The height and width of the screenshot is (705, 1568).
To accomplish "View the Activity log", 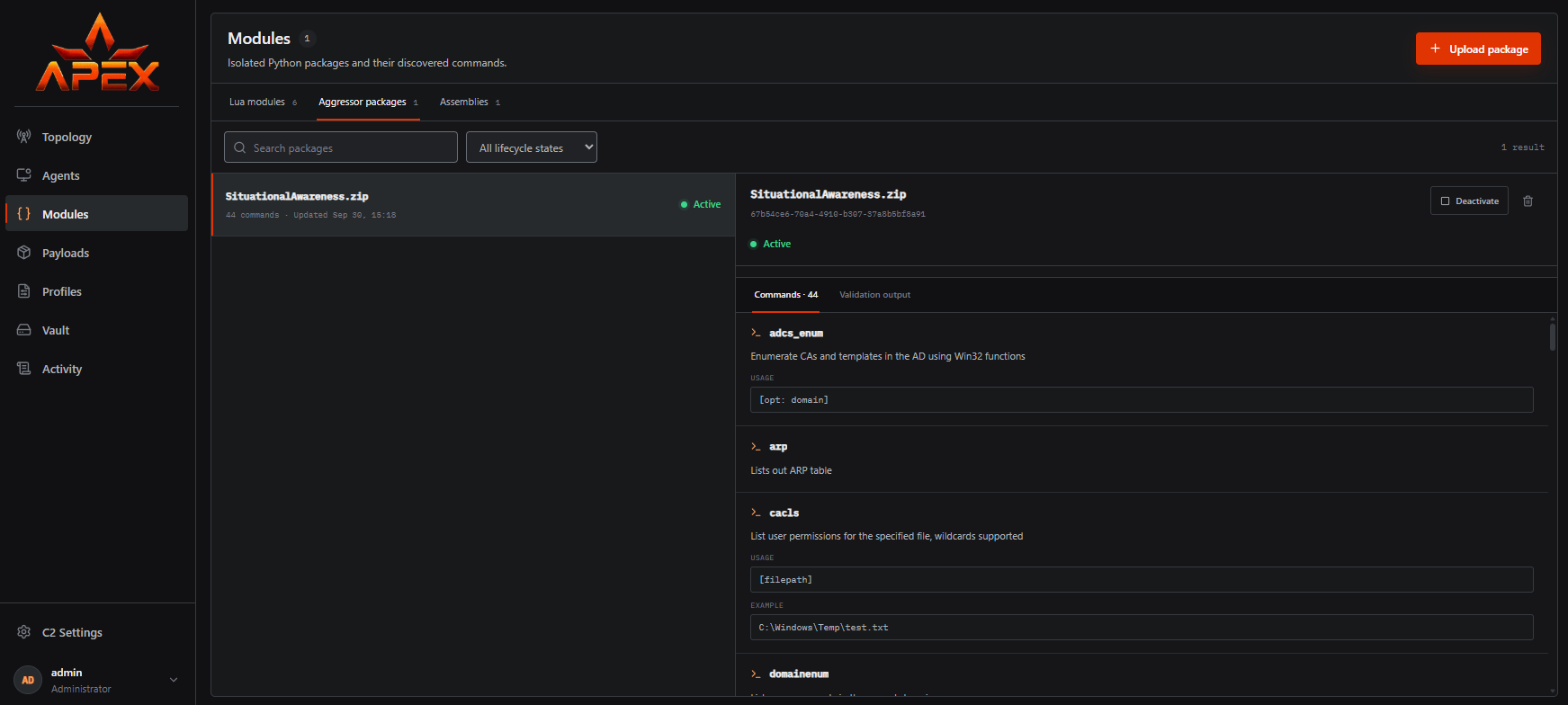I will tap(96, 369).
